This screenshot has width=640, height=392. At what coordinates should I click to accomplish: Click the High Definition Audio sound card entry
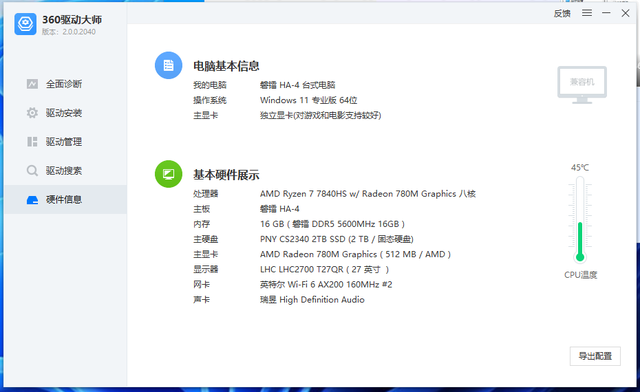pyautogui.click(x=312, y=299)
